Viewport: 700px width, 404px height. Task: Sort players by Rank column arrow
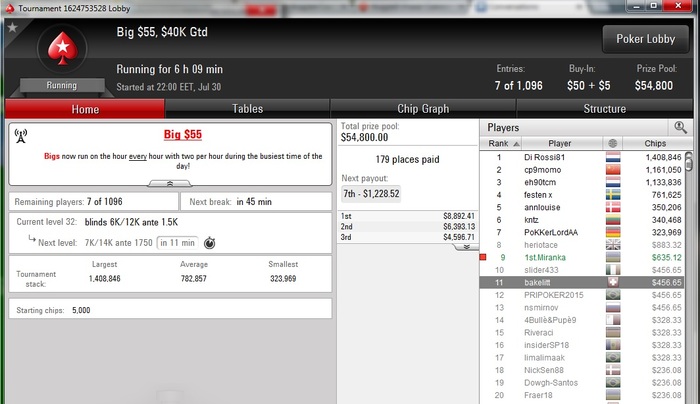(517, 144)
